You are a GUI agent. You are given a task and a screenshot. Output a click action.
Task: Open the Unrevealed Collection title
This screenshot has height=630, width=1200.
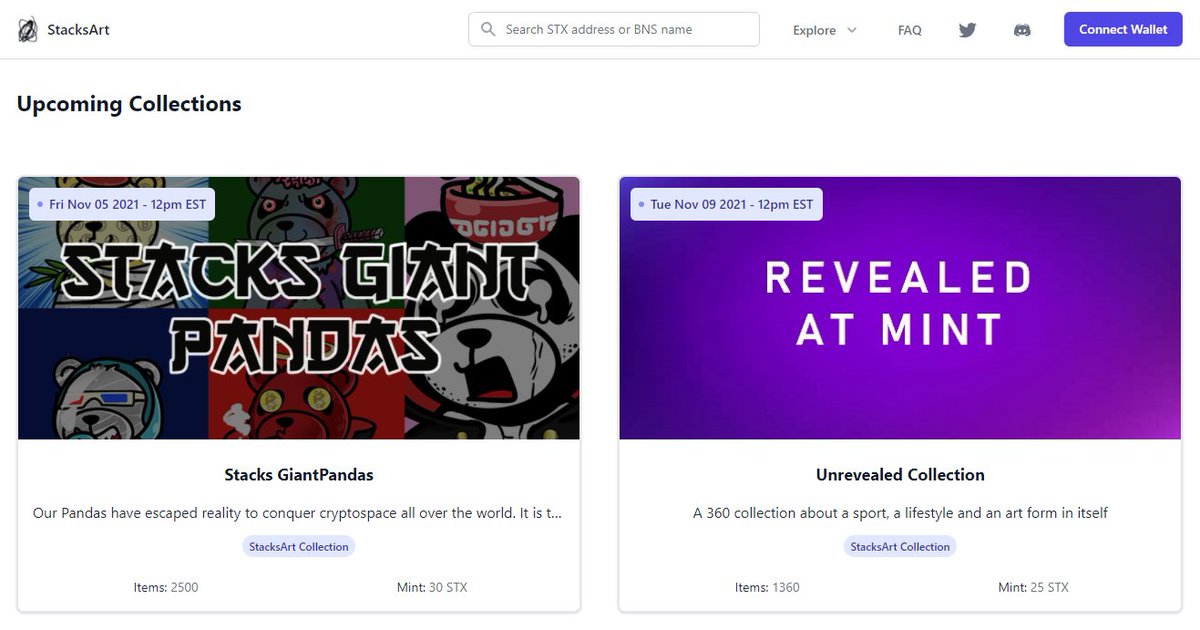(900, 474)
